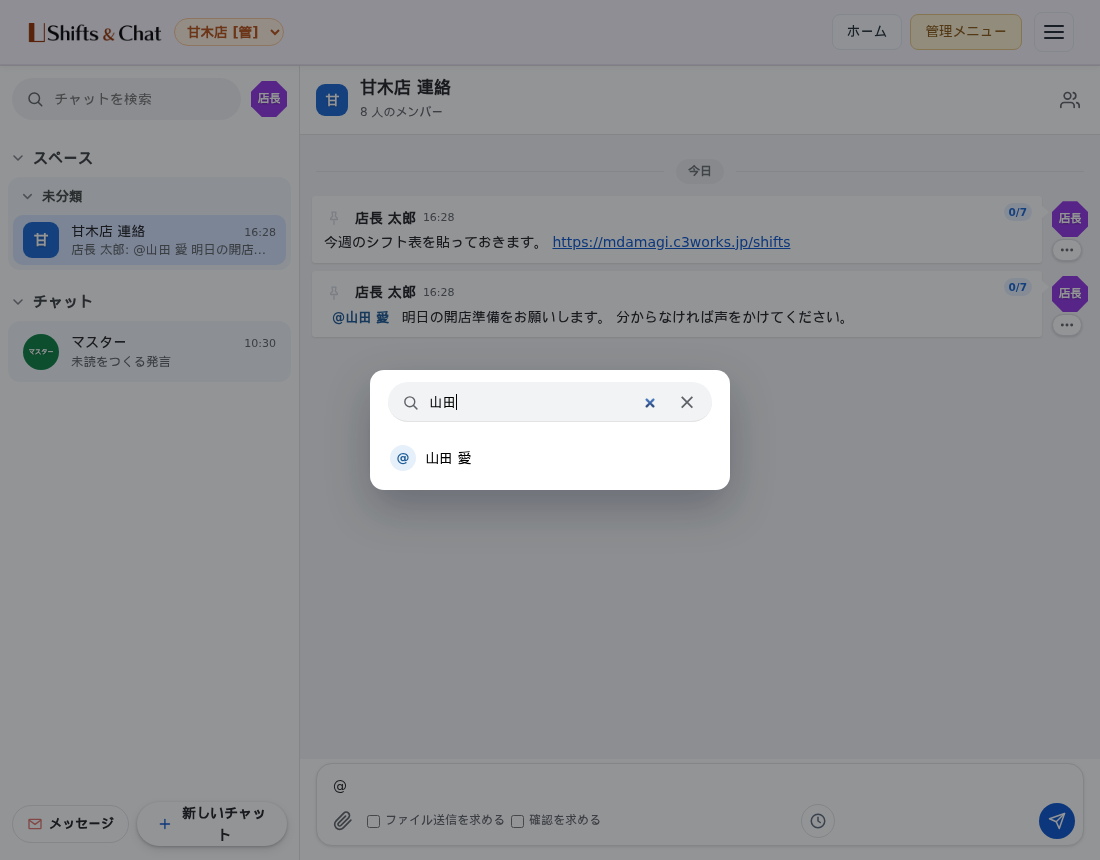Enable 確認を求める checkbox
1100x860 pixels.
coord(518,821)
